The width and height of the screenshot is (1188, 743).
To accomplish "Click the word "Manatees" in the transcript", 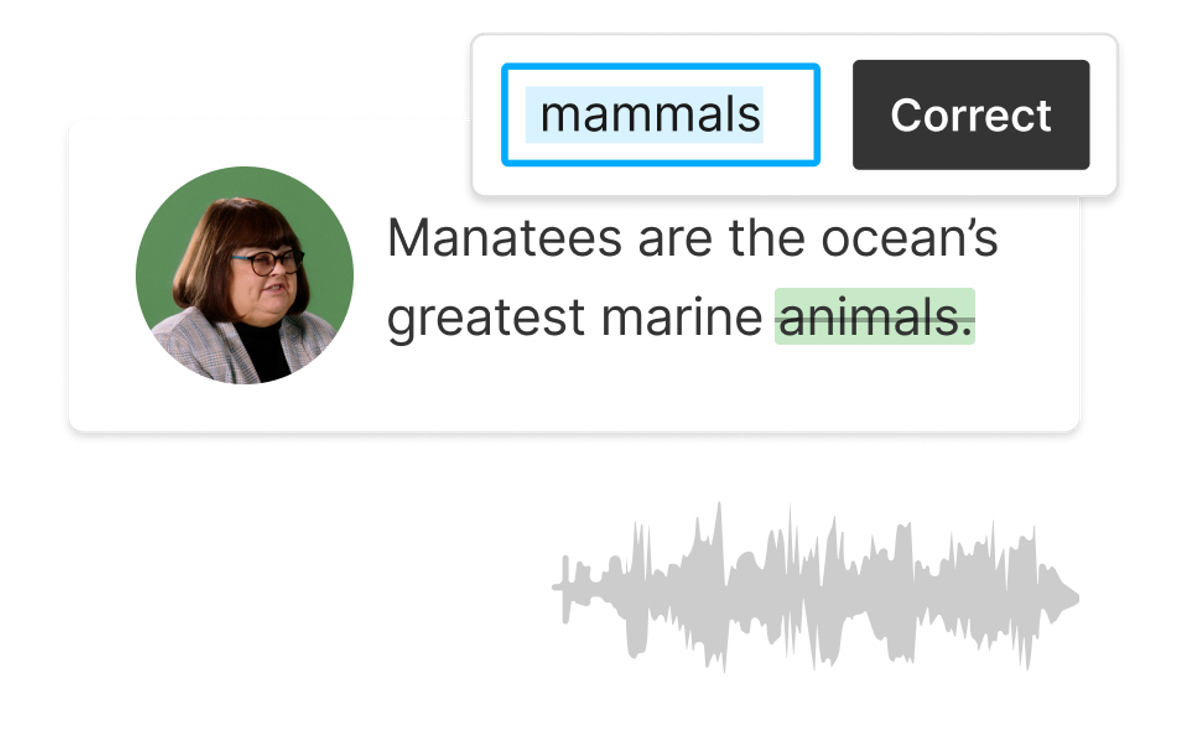I will click(x=505, y=238).
